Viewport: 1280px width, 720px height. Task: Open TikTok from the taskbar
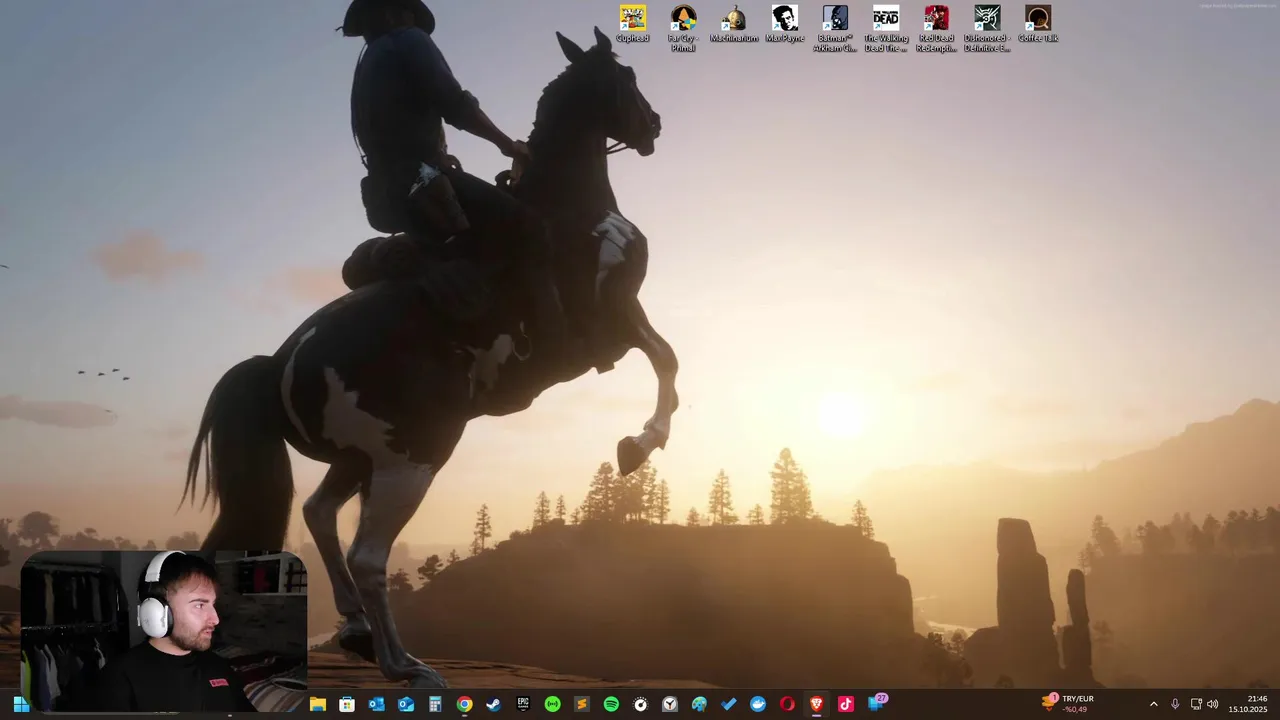coord(846,704)
